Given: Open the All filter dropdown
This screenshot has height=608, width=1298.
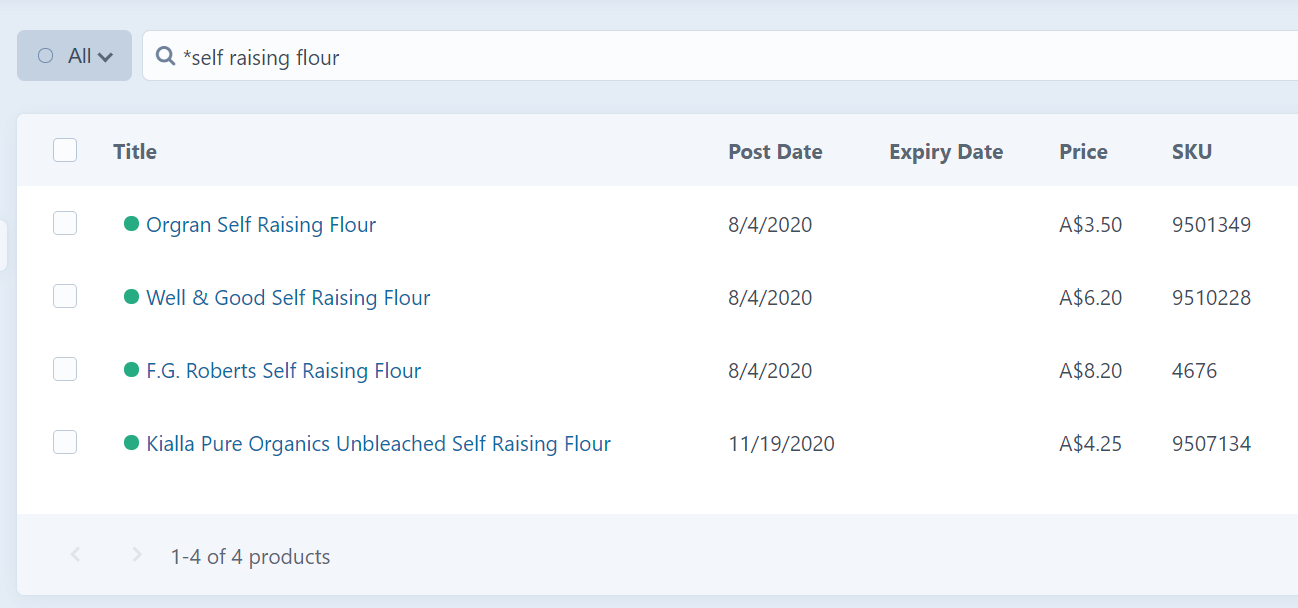Looking at the screenshot, I should [x=74, y=55].
